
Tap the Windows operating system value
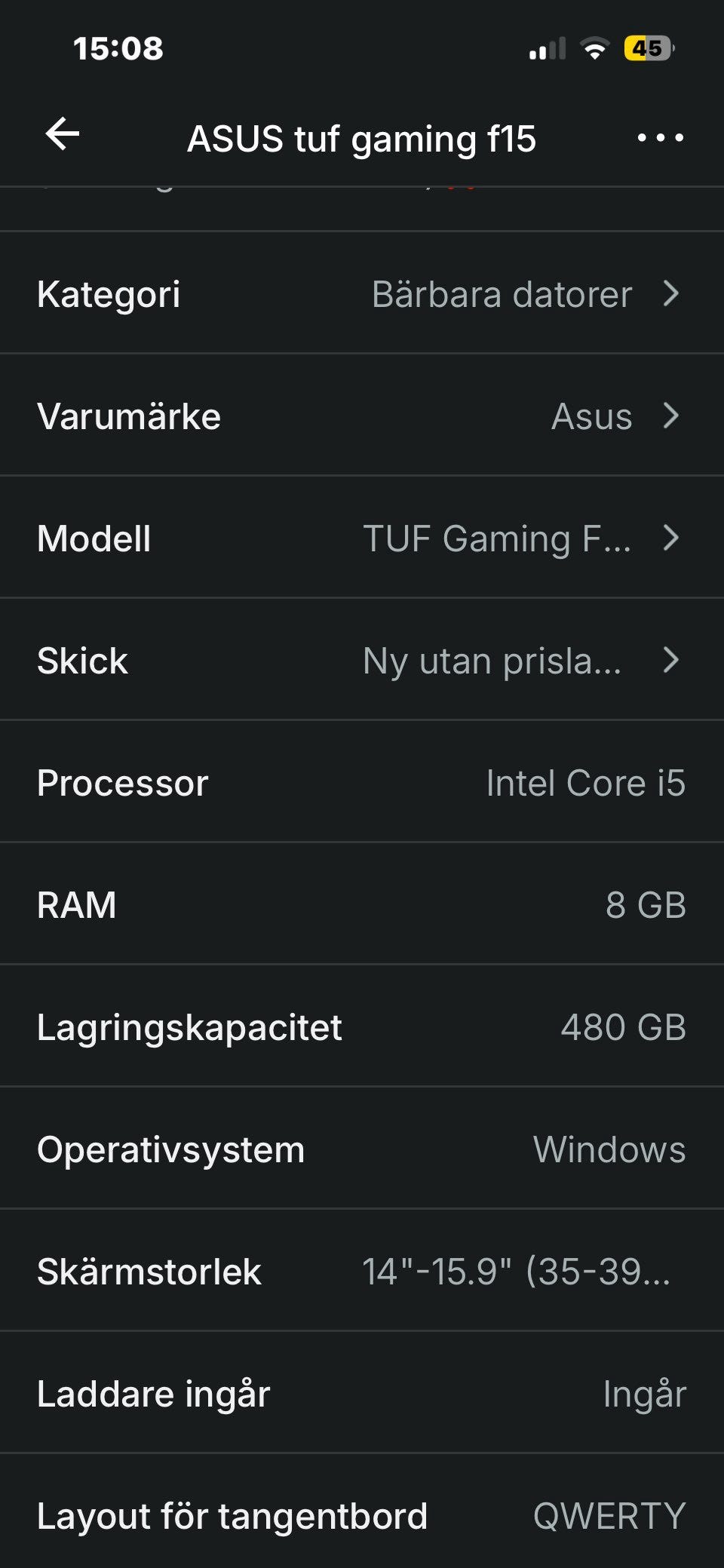[x=609, y=1149]
